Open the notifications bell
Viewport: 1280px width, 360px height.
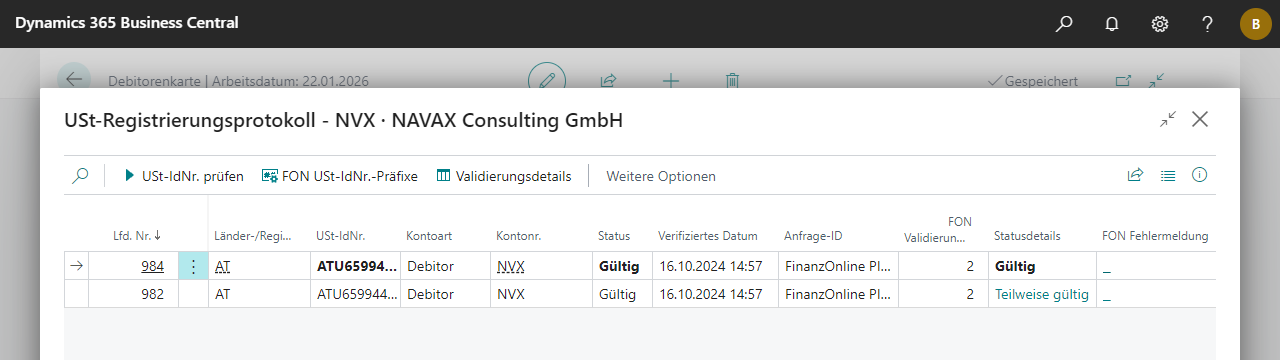coord(1112,23)
